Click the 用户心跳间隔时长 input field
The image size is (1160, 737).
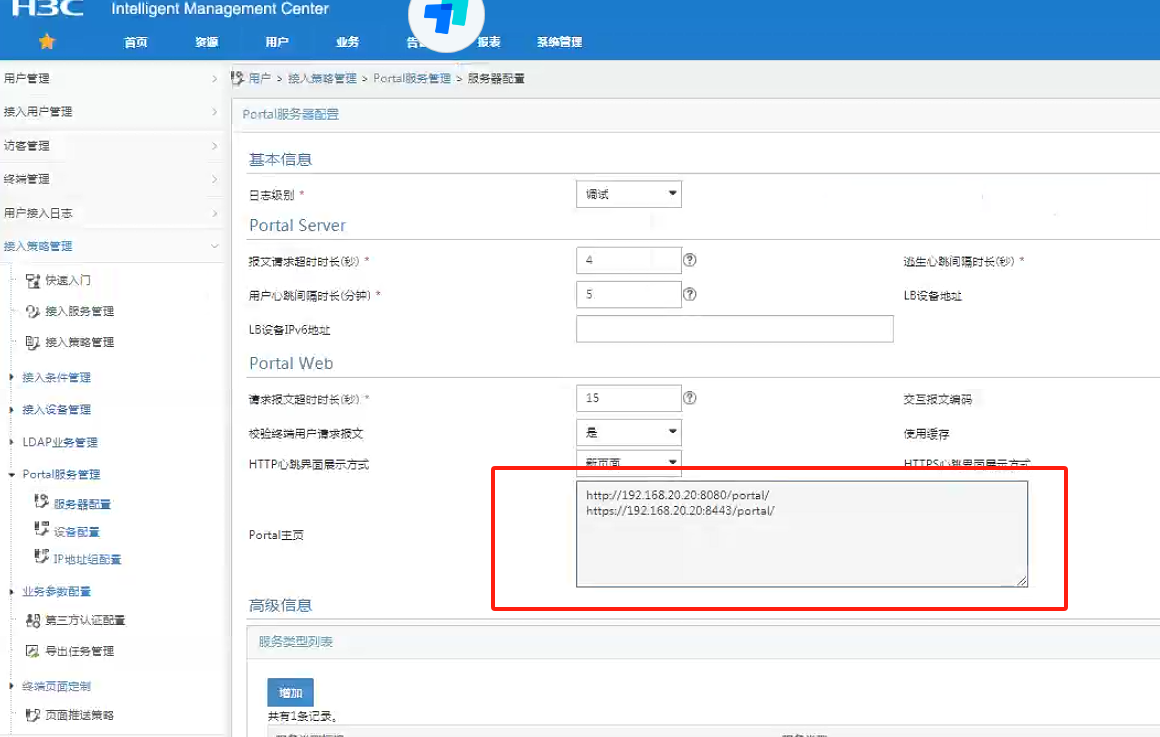coord(629,295)
